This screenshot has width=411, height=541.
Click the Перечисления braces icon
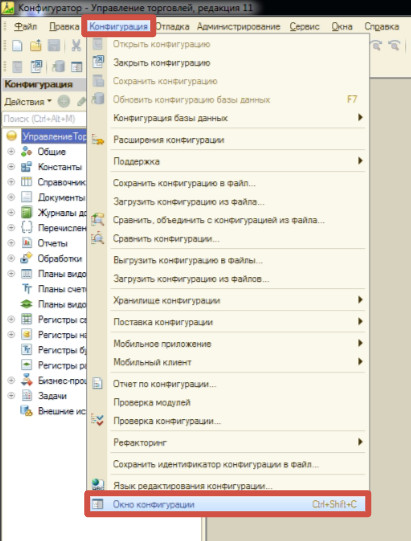pyautogui.click(x=27, y=228)
